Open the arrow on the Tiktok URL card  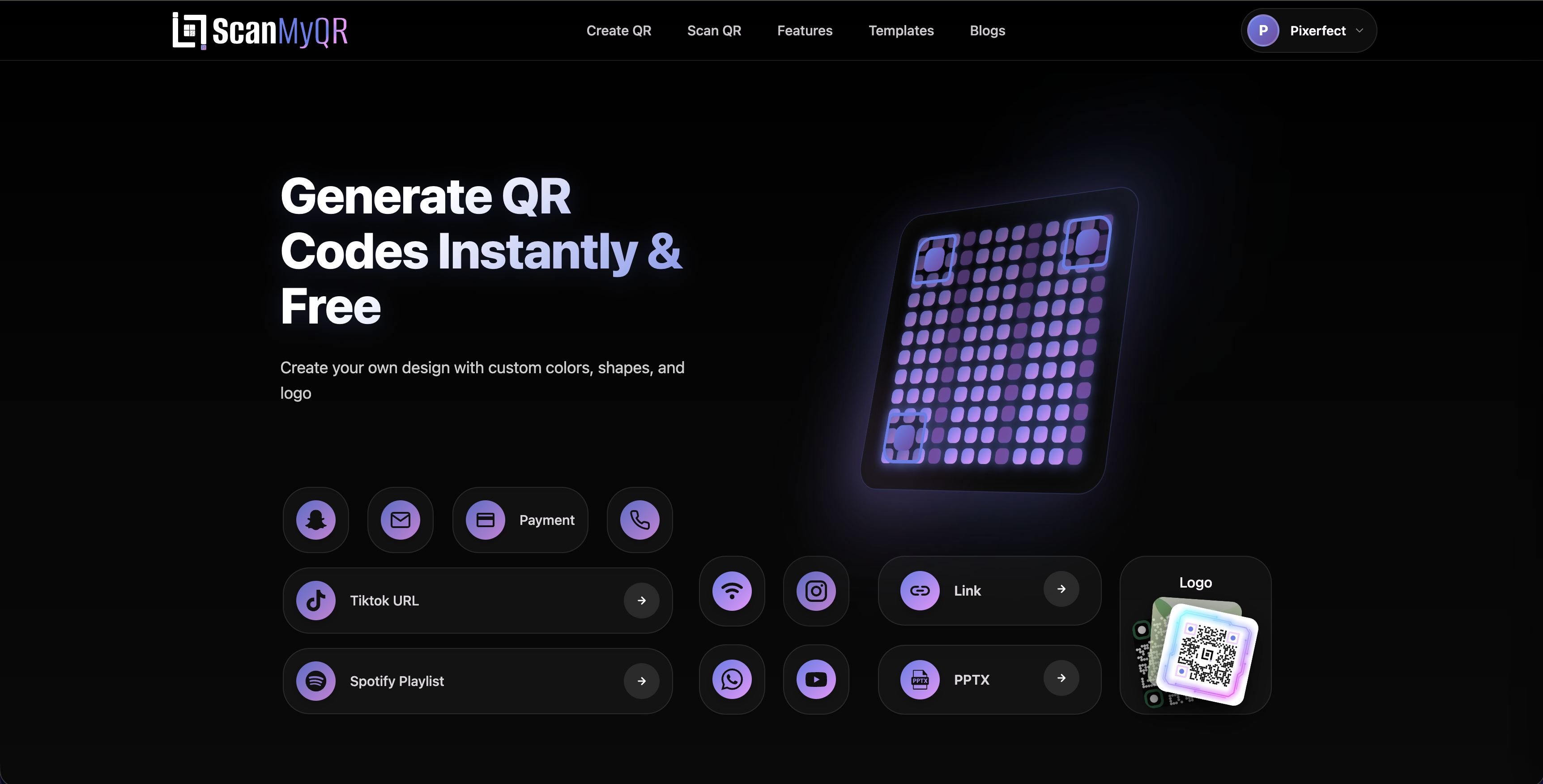click(642, 600)
